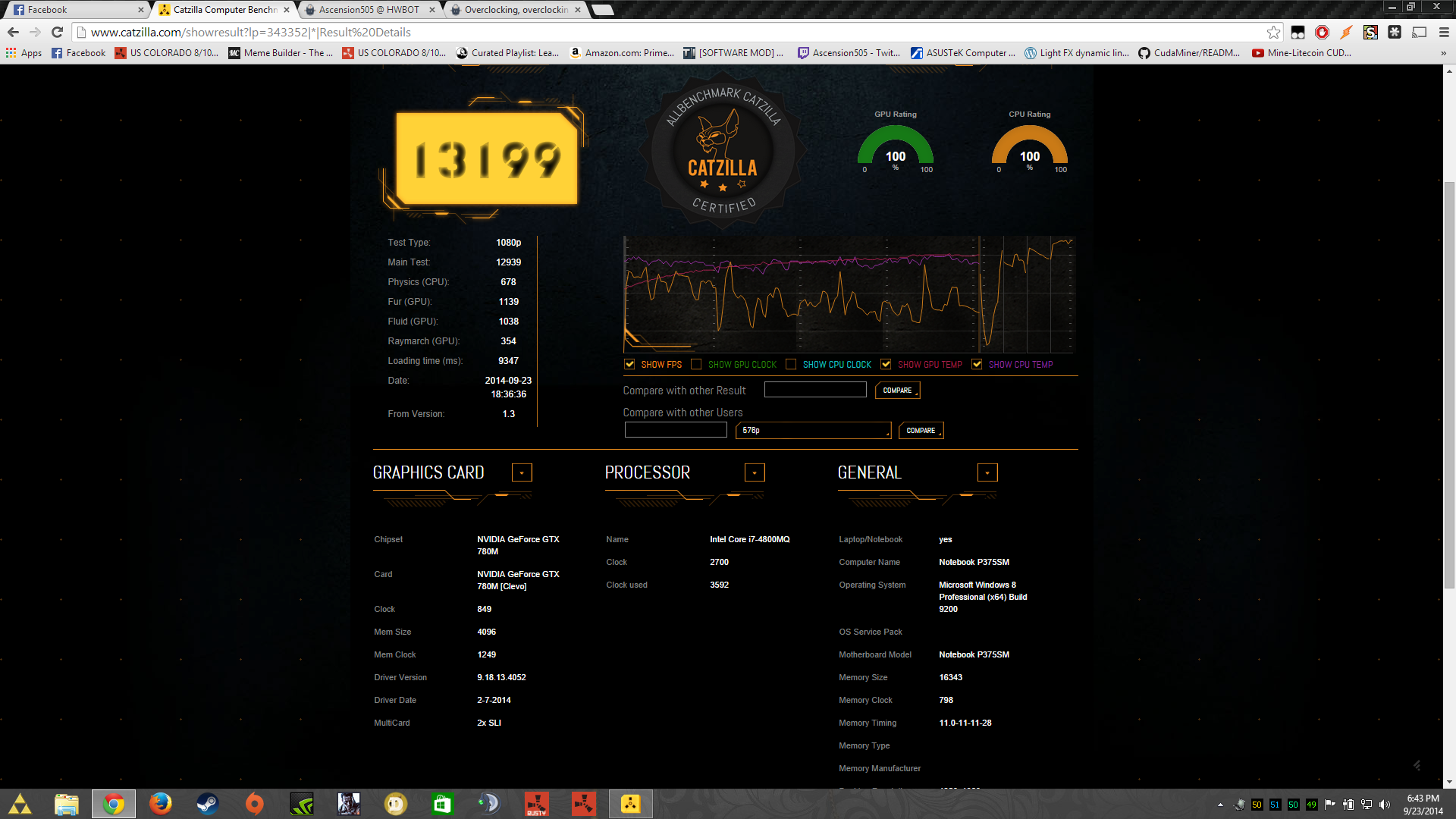Open the Google Cast extension icon
This screenshot has width=1456, height=819.
1419,32
